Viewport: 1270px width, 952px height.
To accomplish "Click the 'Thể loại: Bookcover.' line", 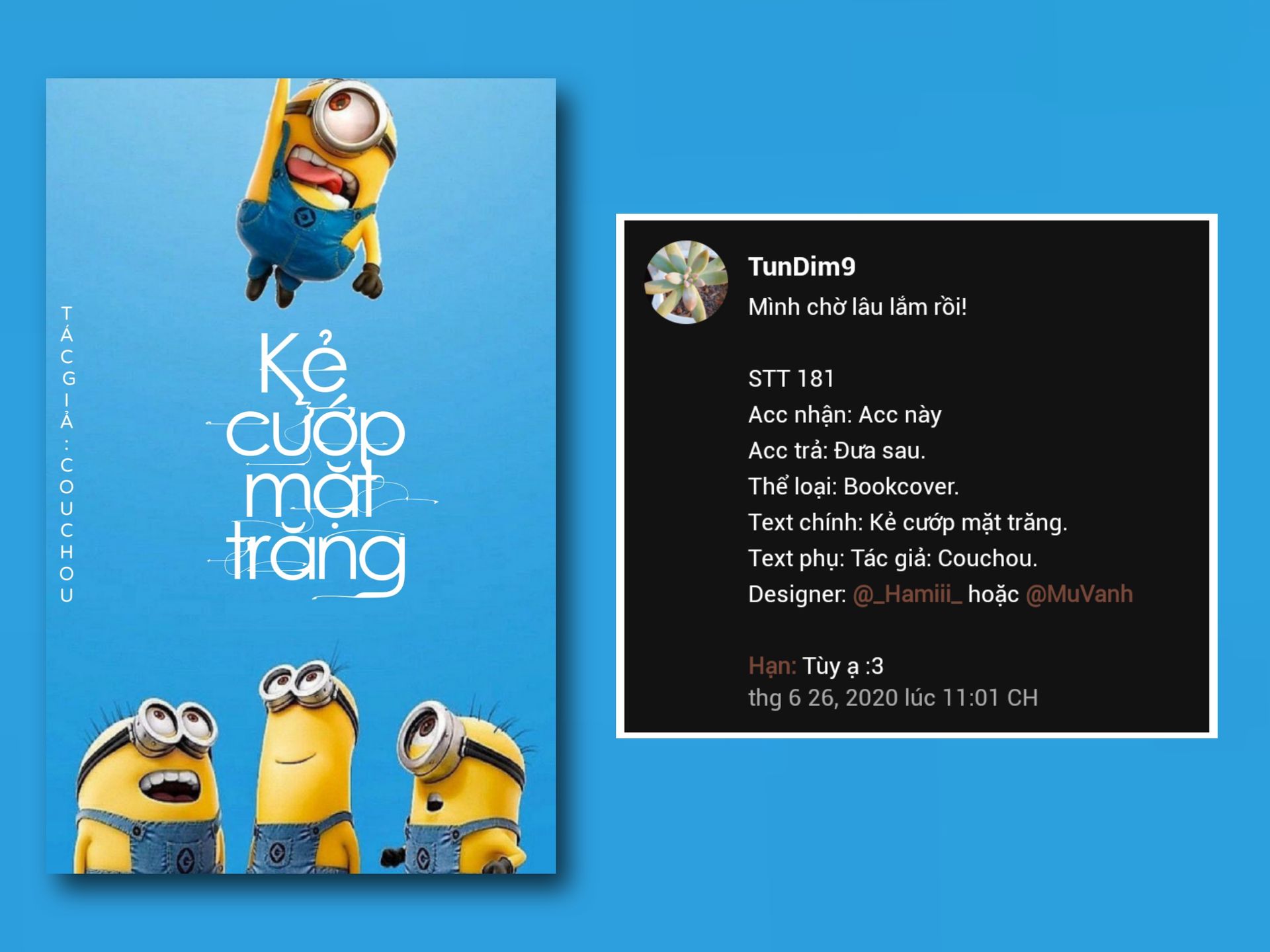I will 853,487.
